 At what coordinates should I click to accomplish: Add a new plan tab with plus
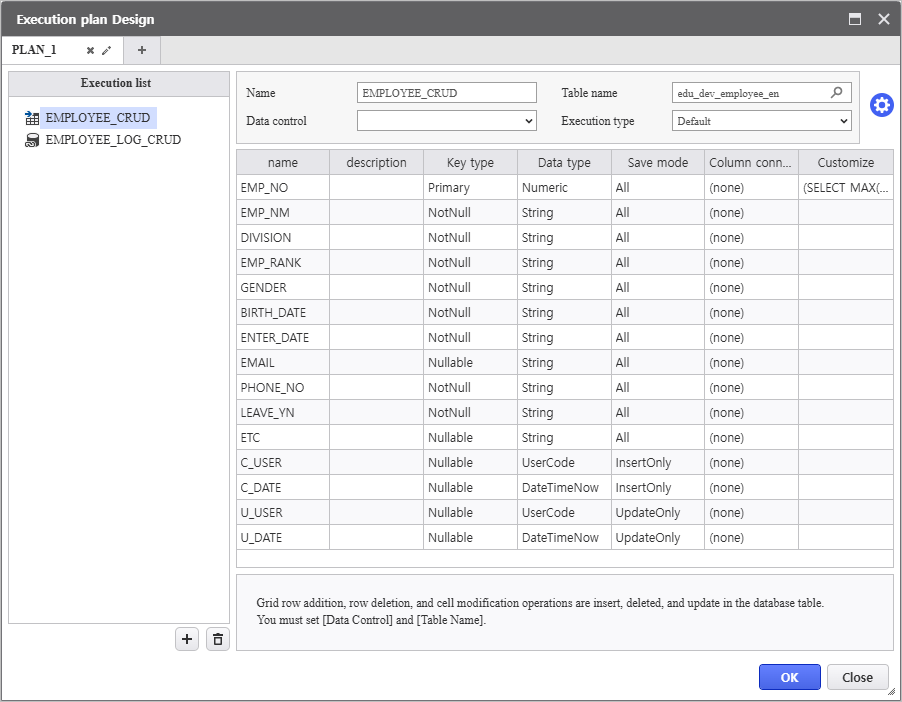point(141,50)
